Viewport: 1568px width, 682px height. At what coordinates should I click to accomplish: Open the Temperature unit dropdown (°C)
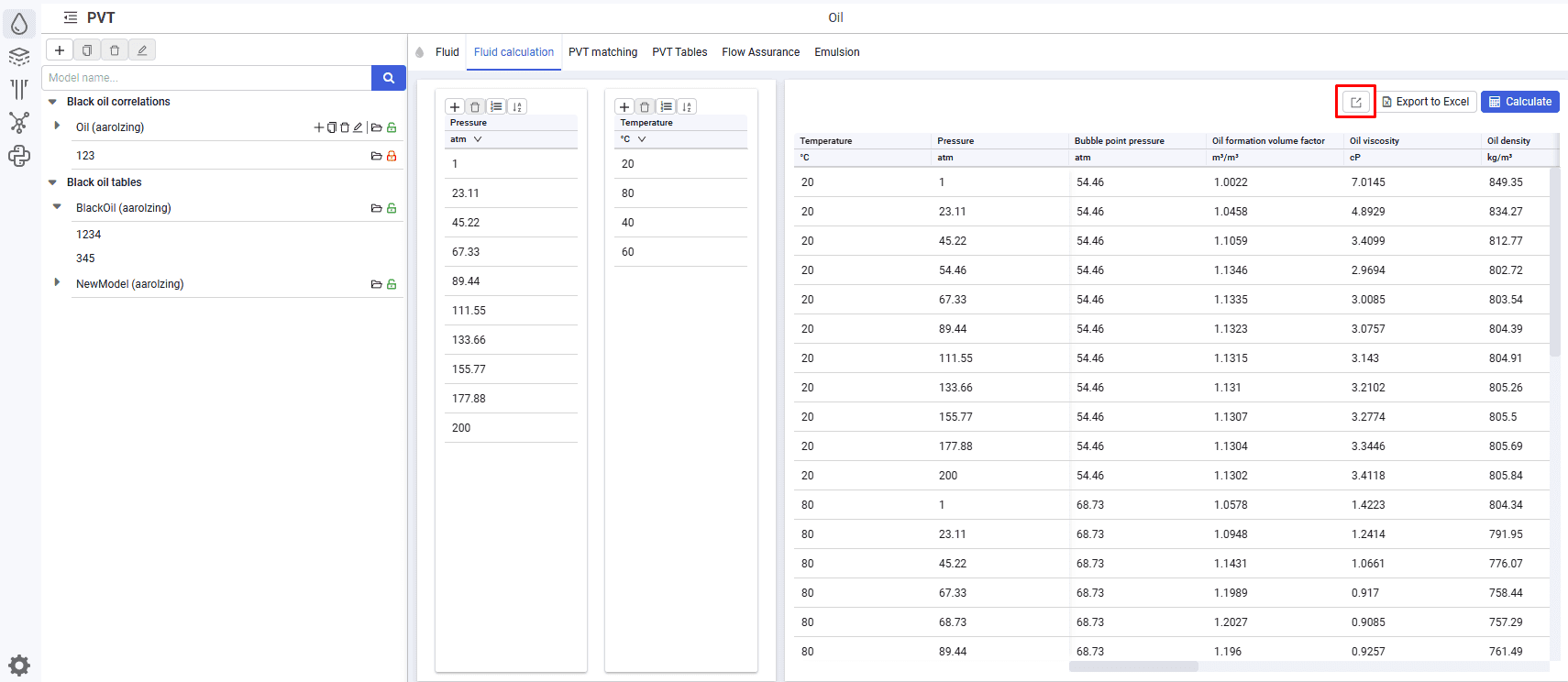[634, 139]
